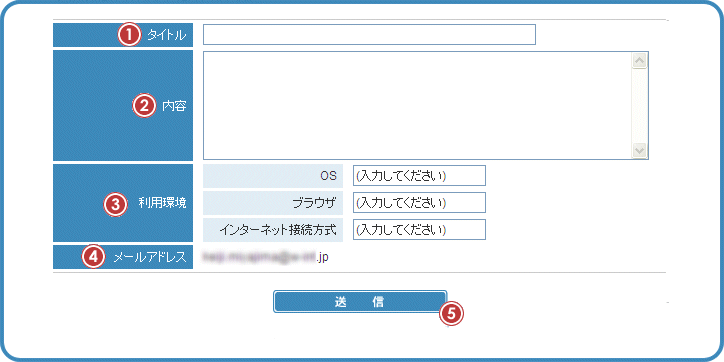Focus the 内容 text area
The width and height of the screenshot is (724, 362).
point(426,106)
